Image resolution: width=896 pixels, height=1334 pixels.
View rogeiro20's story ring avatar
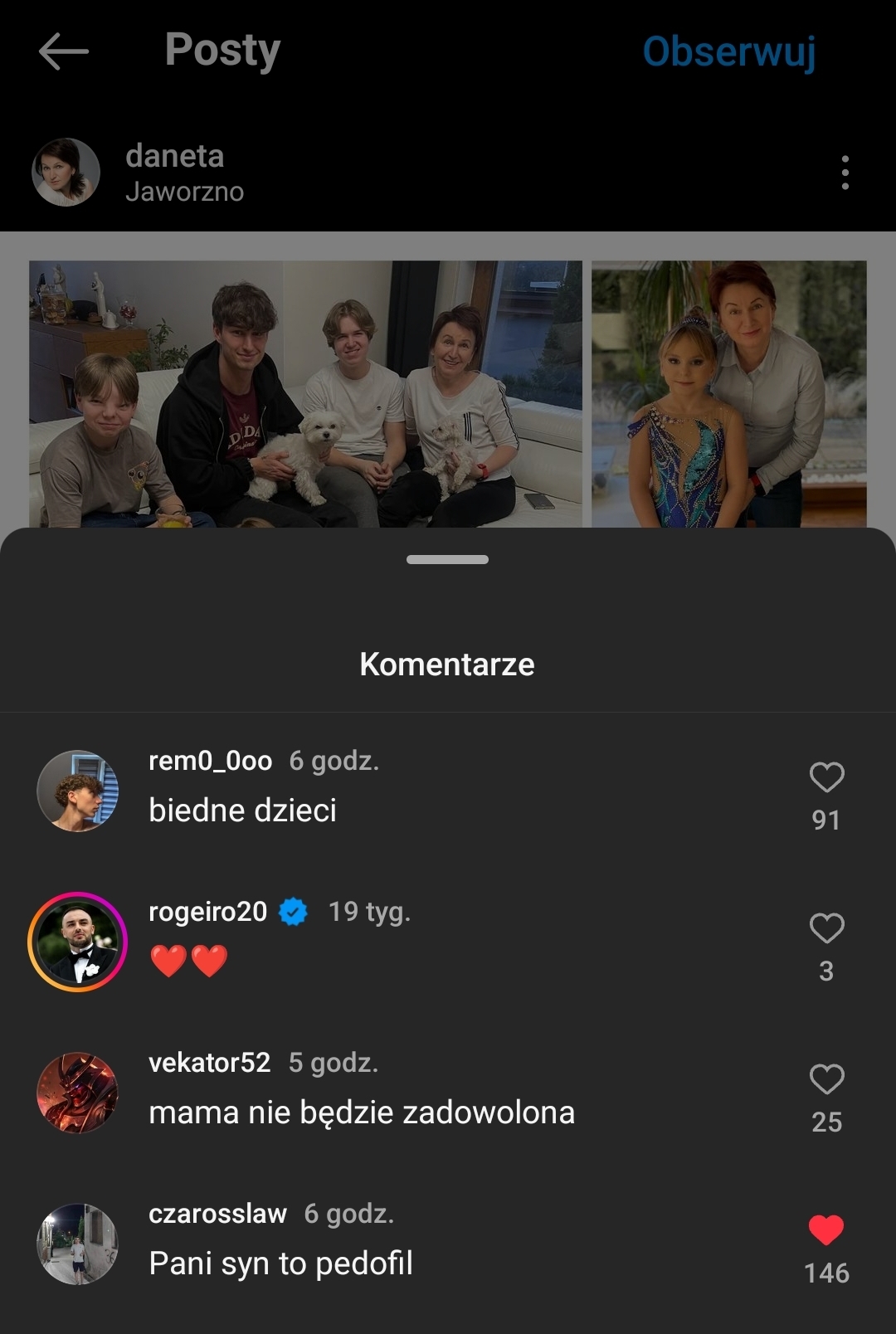coord(78,942)
